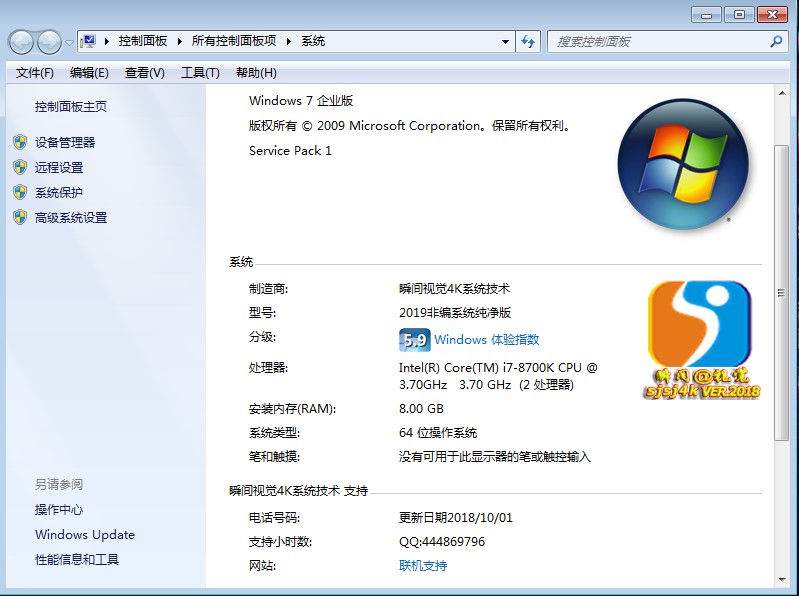799x596 pixels.
Task: Click the refresh button beside address bar
Action: point(528,42)
